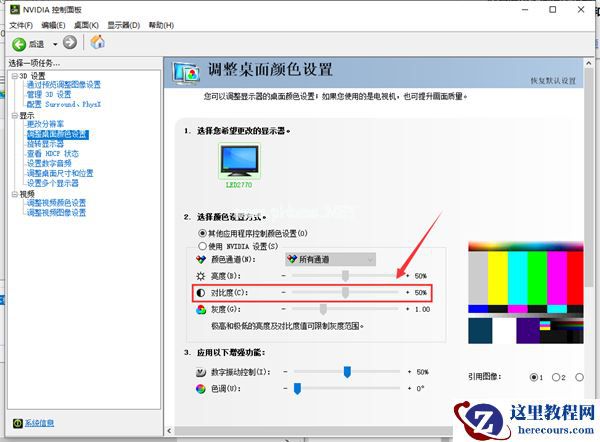Image resolution: width=600 pixels, height=442 pixels.
Task: Open the 帮助(H) menu
Action: tap(161, 25)
